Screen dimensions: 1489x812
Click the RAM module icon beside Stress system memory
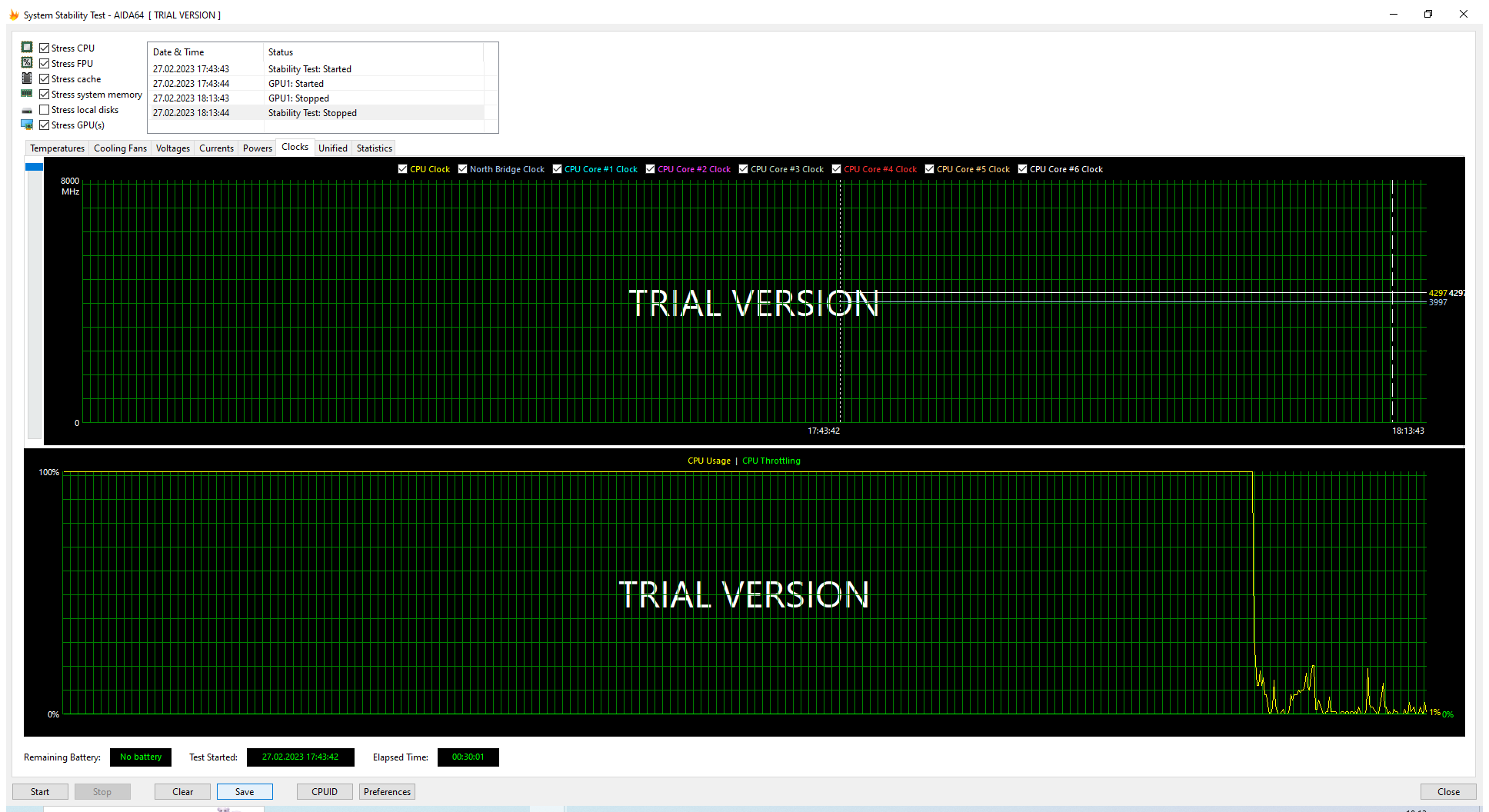tap(27, 94)
